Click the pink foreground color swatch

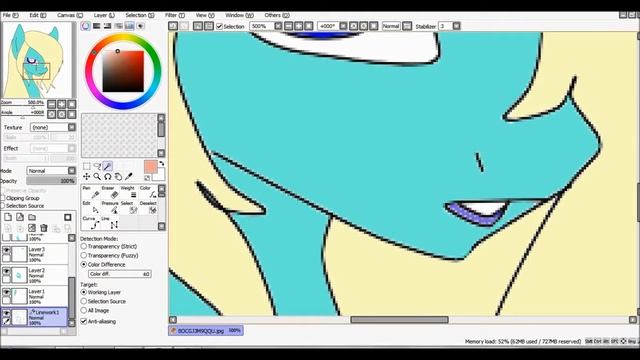(151, 167)
